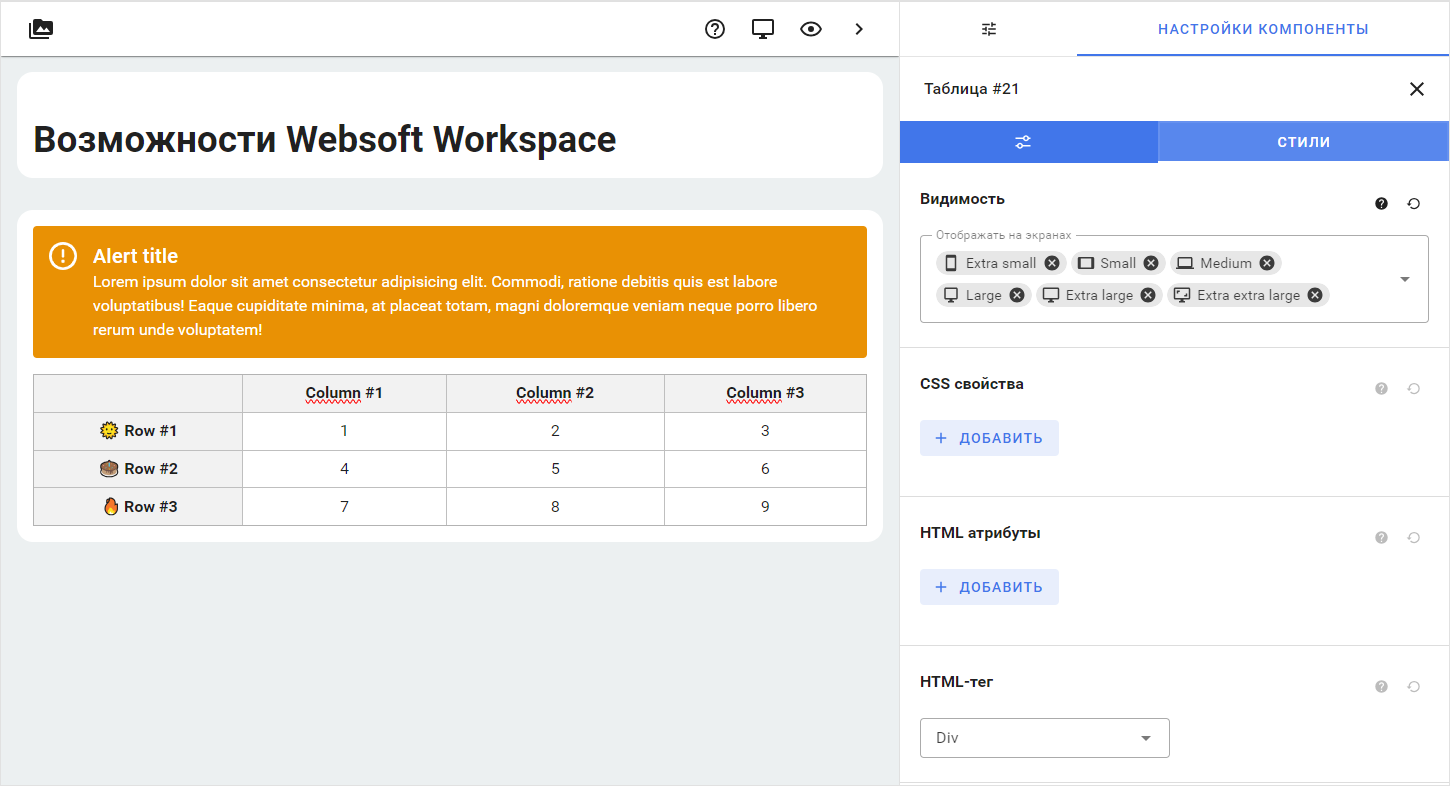
Task: Collapse the toolbar with the chevron icon
Action: 858,29
